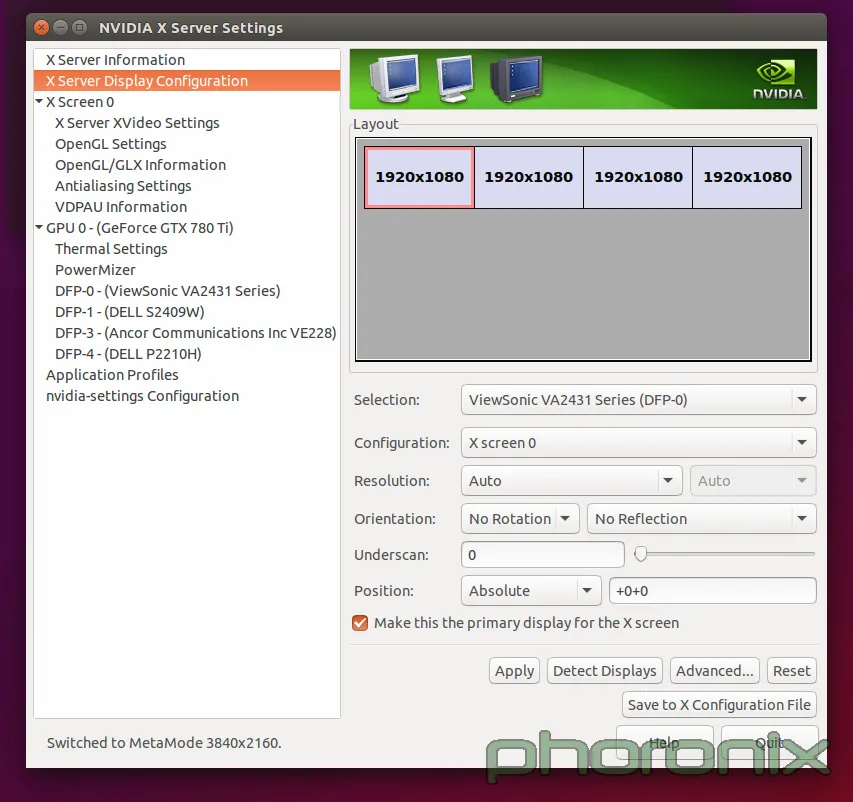This screenshot has height=802, width=853.
Task: Open OpenGL/GLX Information page
Action: pyautogui.click(x=140, y=165)
